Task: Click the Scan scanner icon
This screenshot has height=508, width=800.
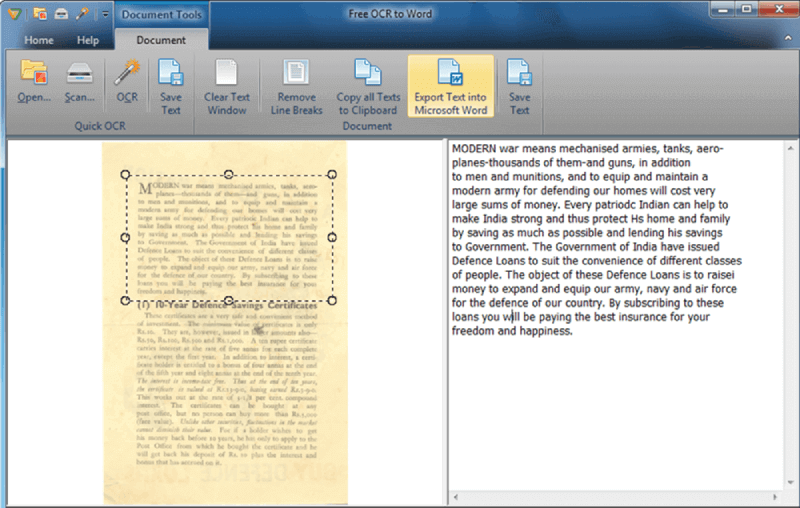Action: coord(80,80)
